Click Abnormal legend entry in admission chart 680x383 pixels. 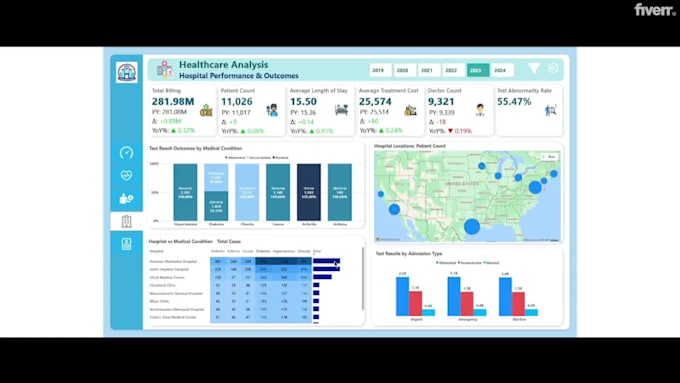[446, 263]
